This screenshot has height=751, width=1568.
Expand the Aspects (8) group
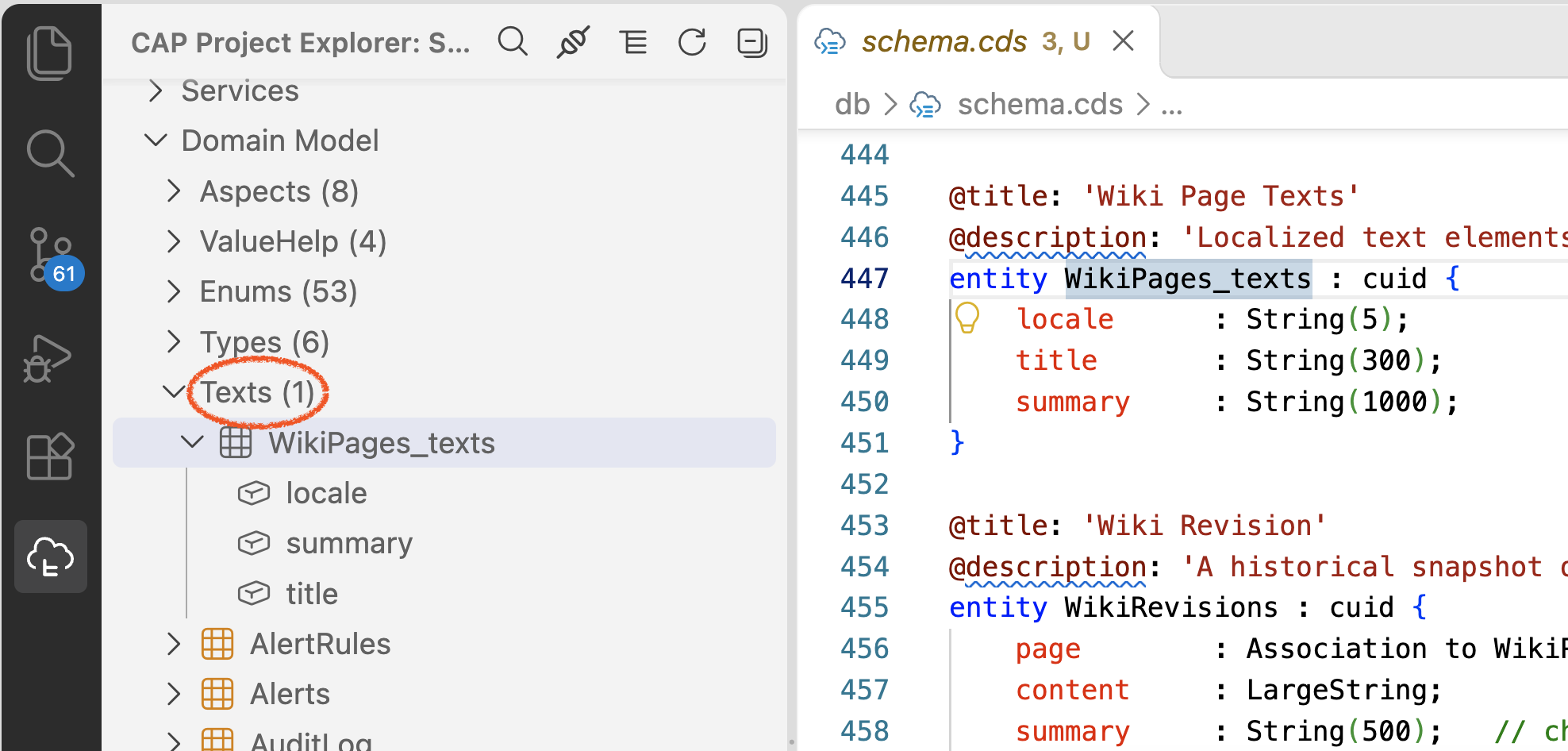[174, 191]
